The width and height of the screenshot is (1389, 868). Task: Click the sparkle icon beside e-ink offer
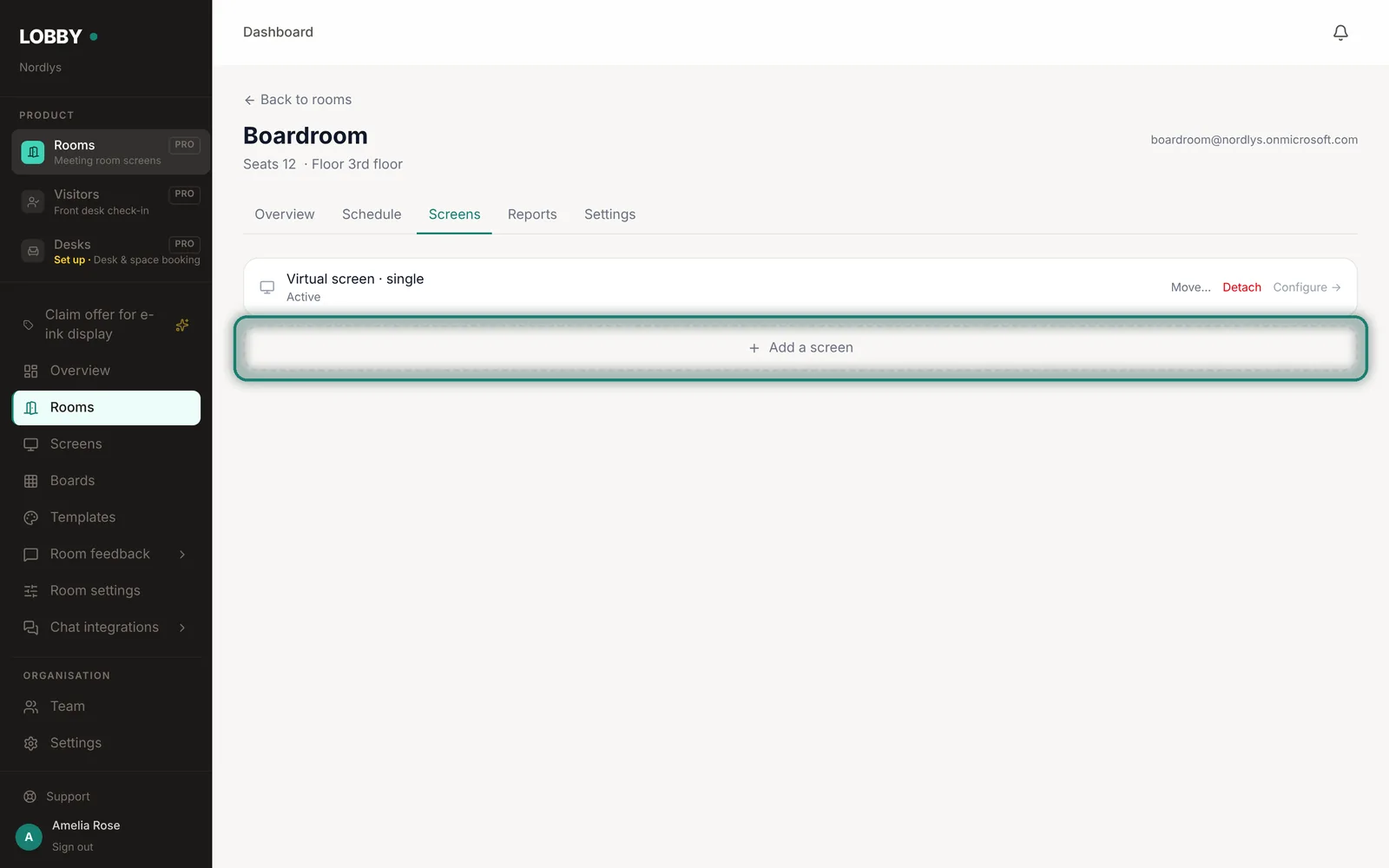182,325
